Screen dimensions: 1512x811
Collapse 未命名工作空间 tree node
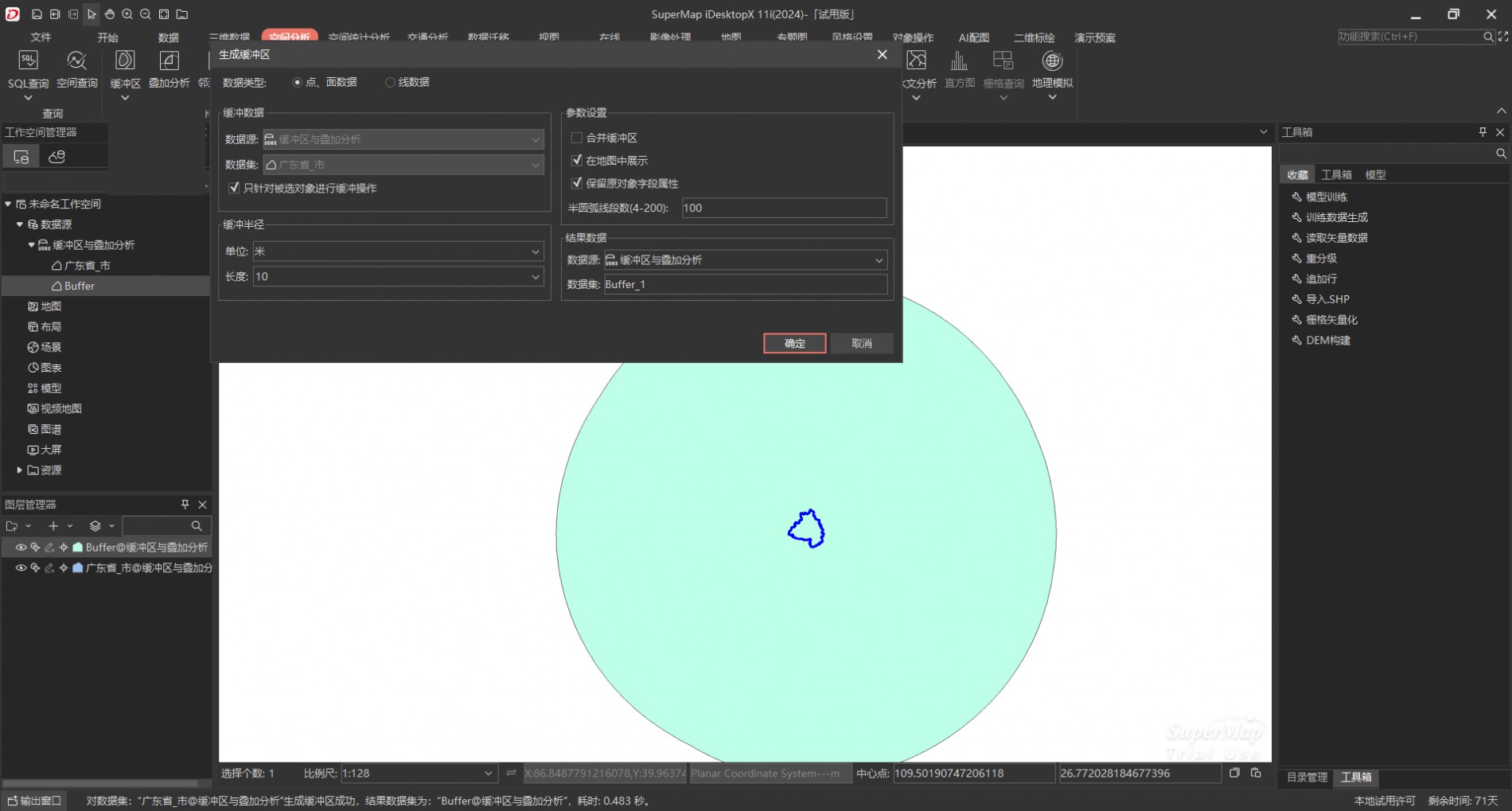tap(8, 204)
